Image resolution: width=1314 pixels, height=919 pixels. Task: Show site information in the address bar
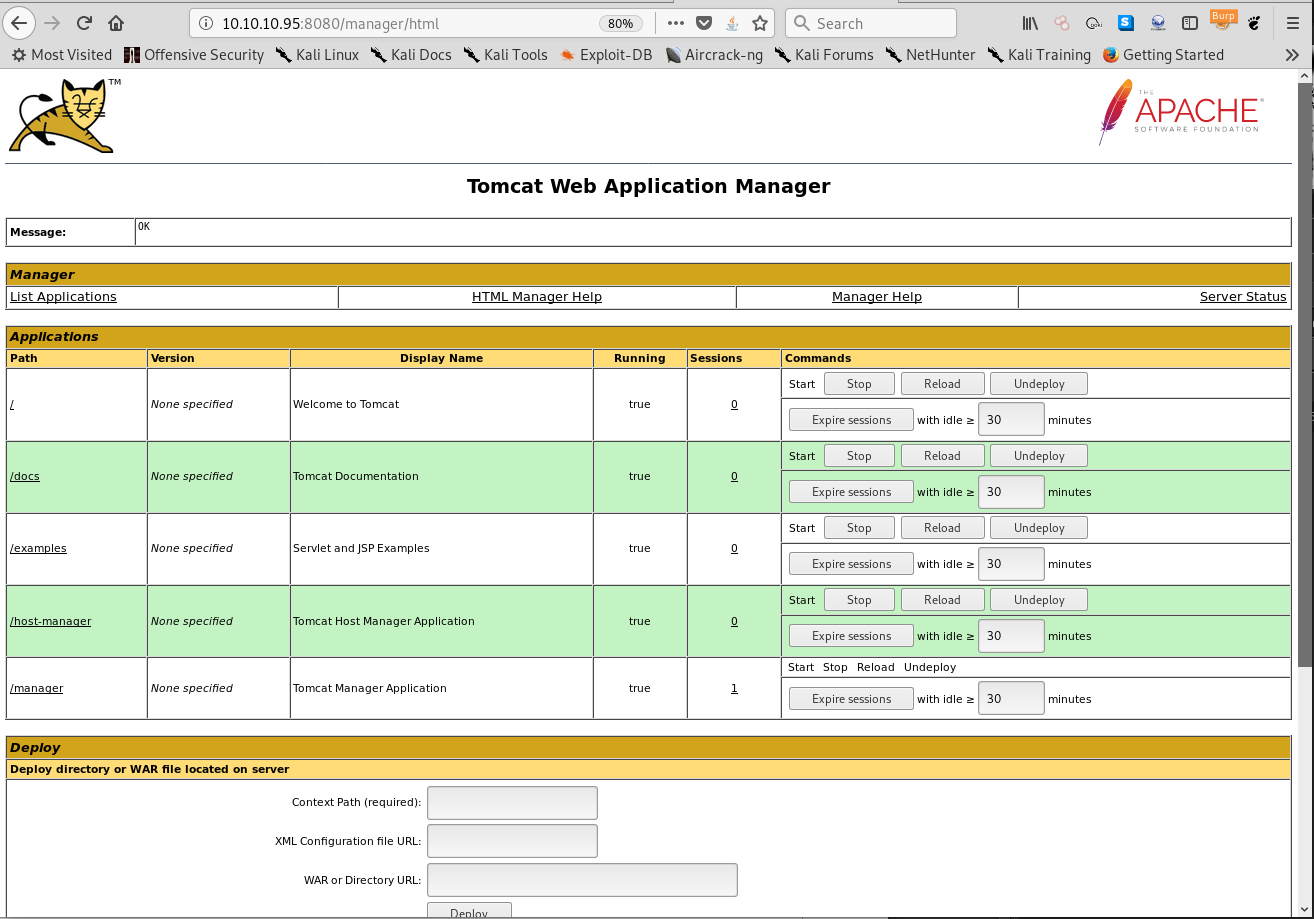205,23
